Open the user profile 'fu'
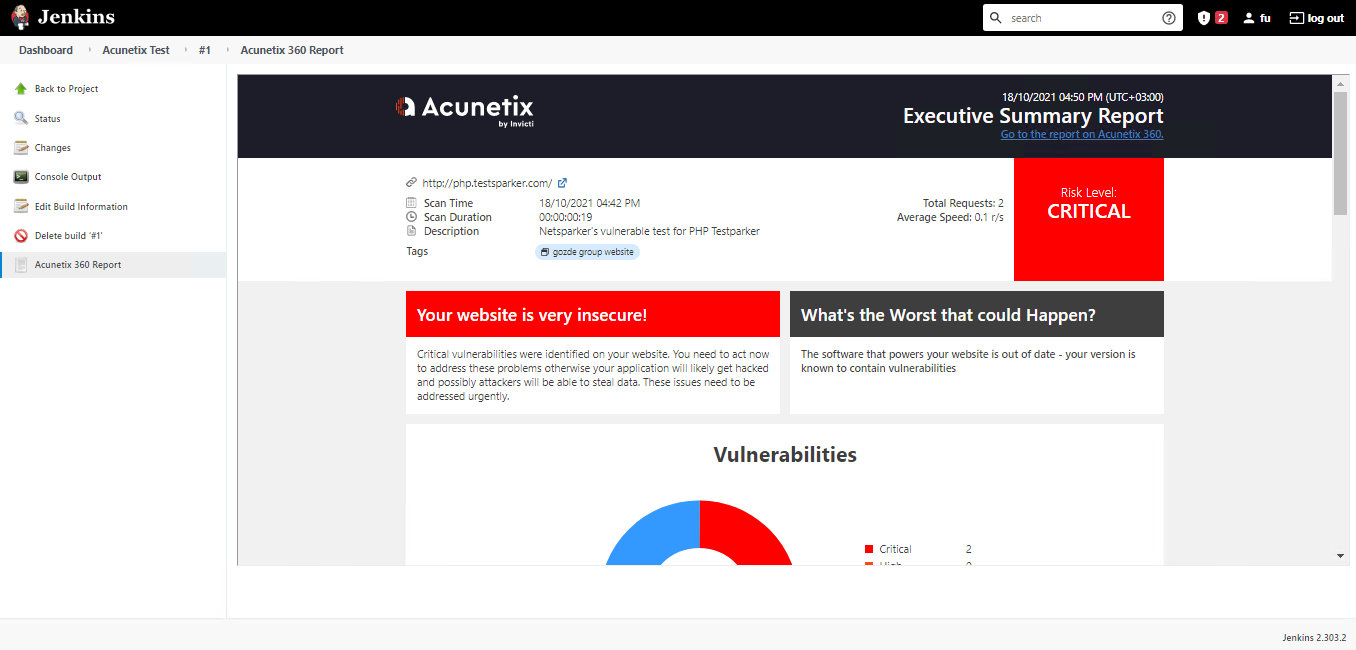 point(1256,18)
